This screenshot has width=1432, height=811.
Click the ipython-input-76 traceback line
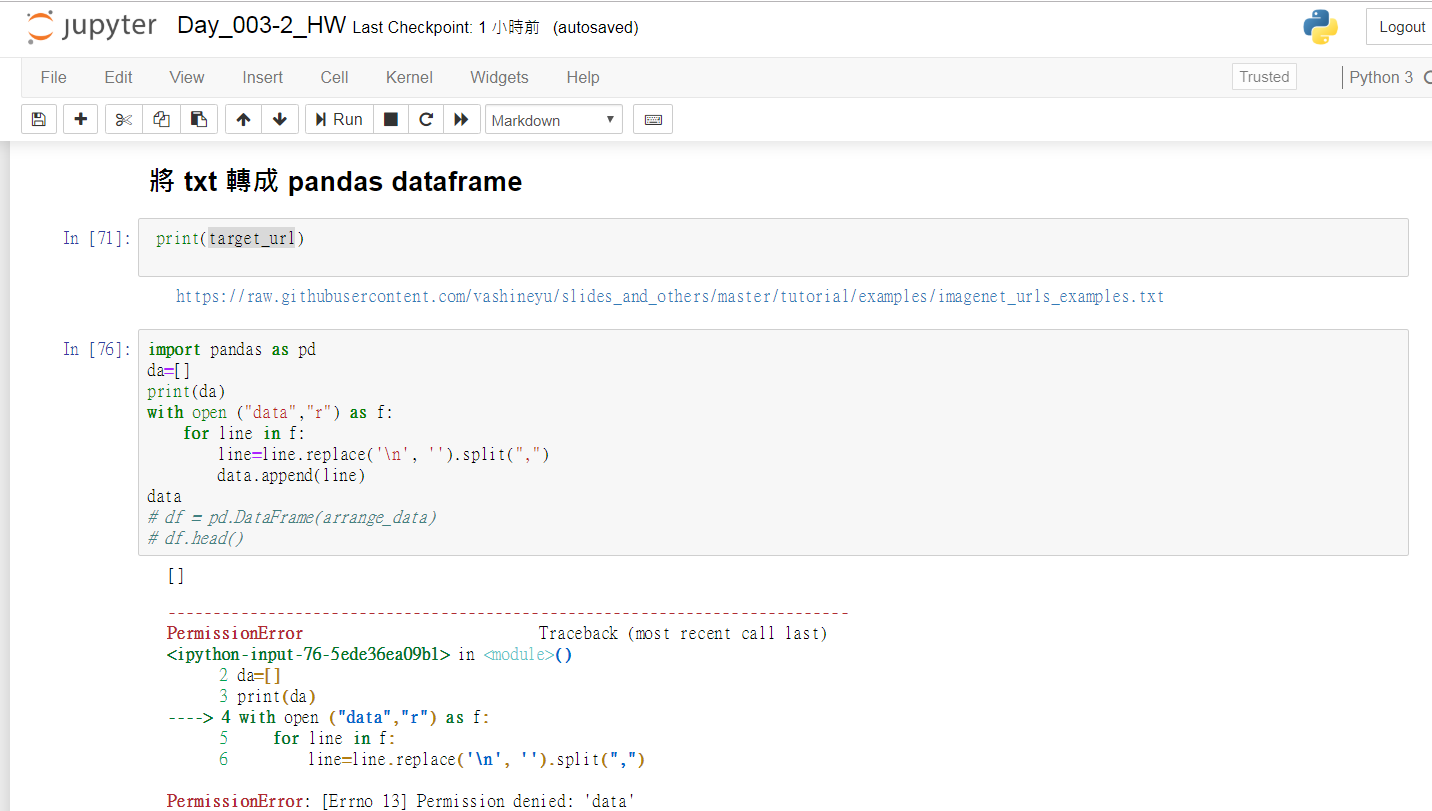(x=369, y=655)
